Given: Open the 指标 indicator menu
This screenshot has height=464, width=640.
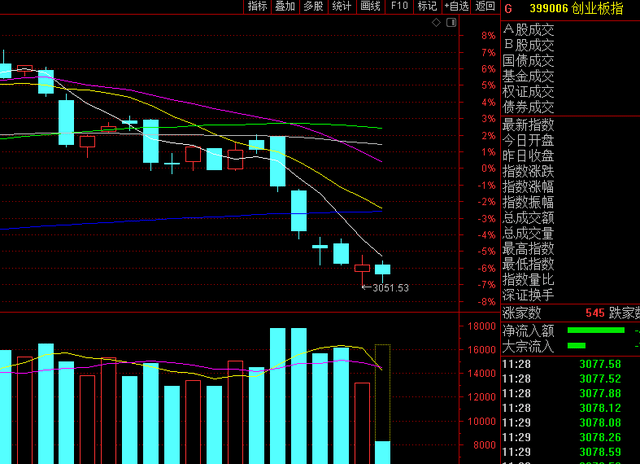Looking at the screenshot, I should click(x=257, y=7).
